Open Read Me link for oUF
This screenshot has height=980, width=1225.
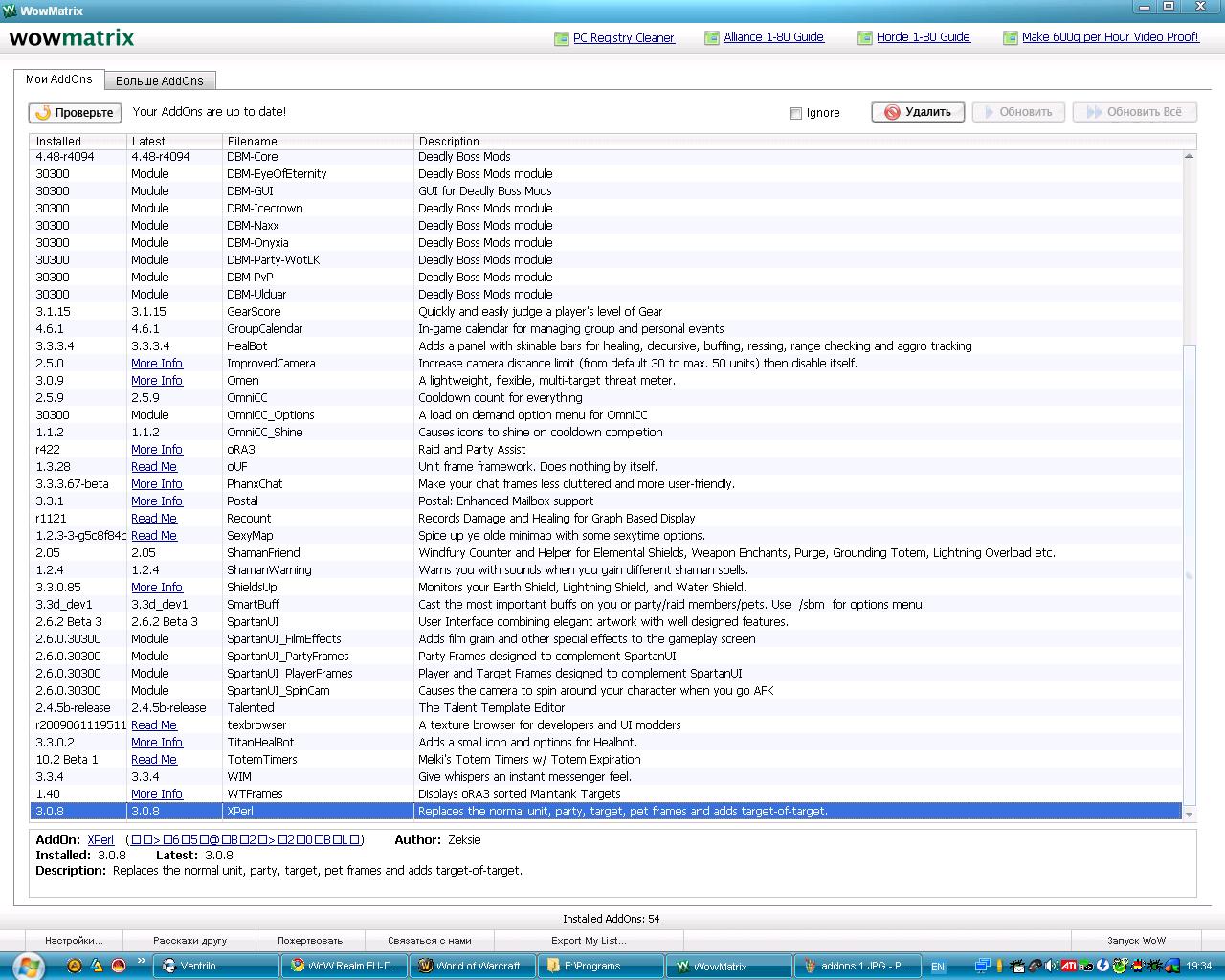154,467
